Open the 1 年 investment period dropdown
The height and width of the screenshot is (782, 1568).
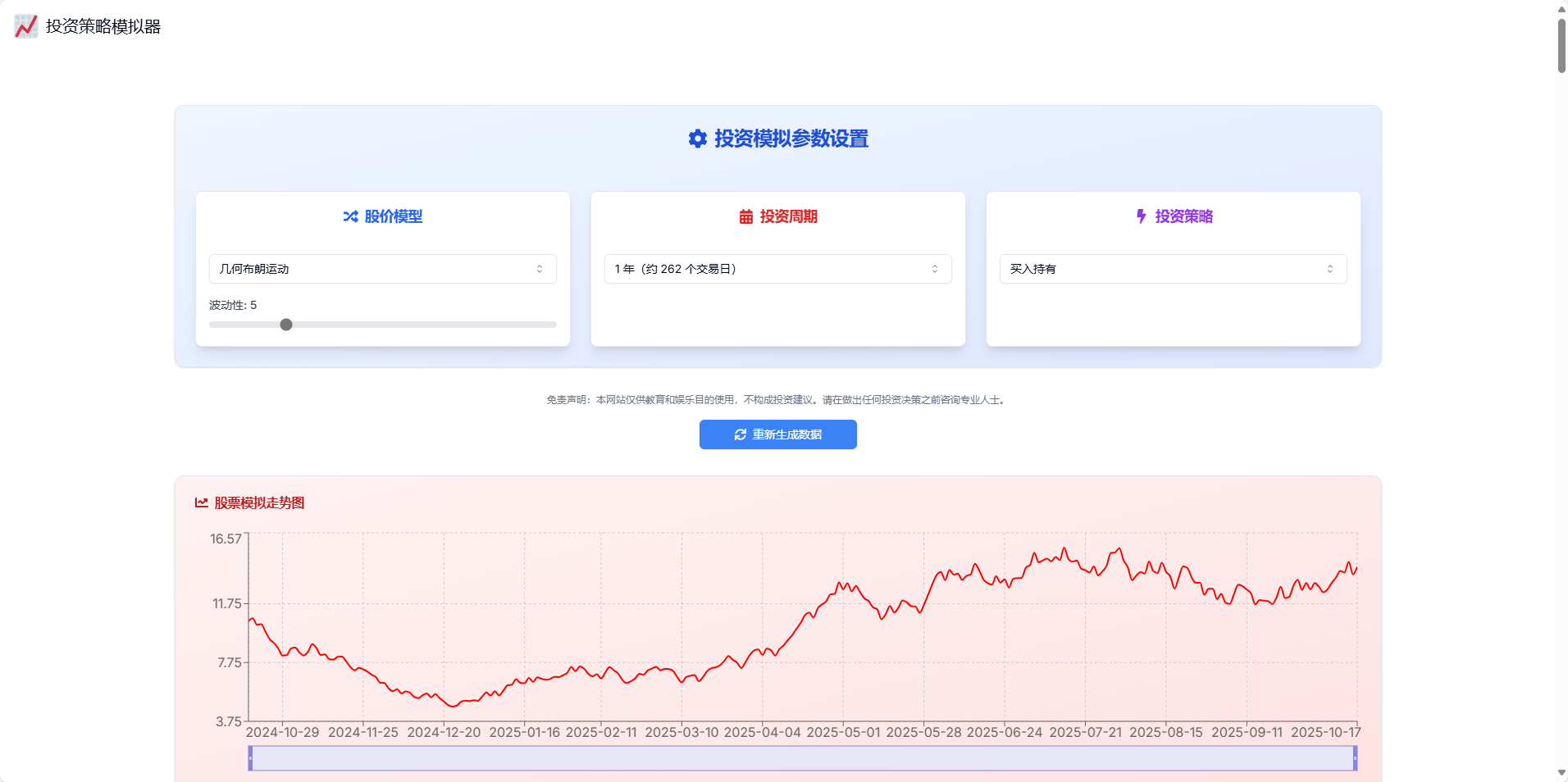click(x=778, y=269)
